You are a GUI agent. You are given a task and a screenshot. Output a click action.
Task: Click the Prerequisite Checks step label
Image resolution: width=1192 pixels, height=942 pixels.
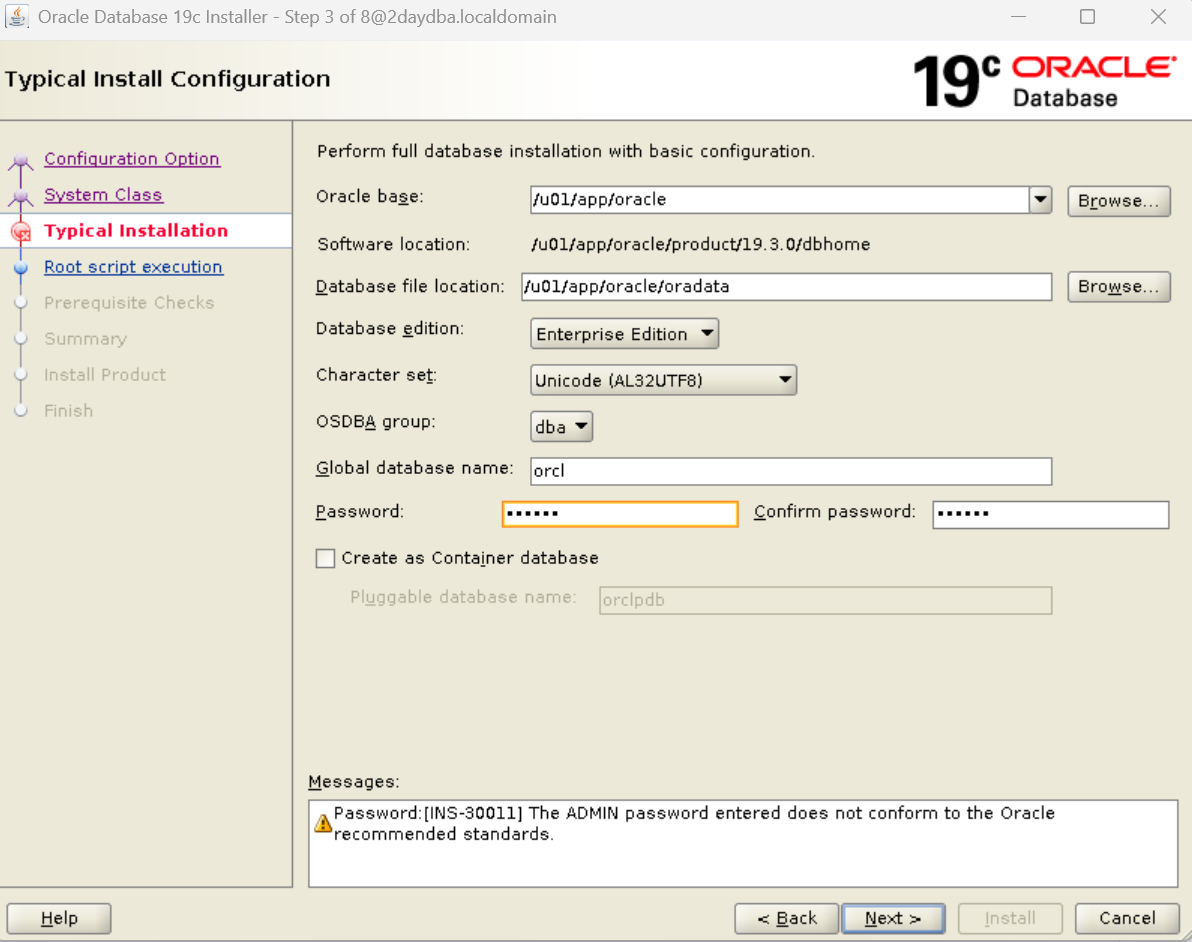click(x=128, y=303)
